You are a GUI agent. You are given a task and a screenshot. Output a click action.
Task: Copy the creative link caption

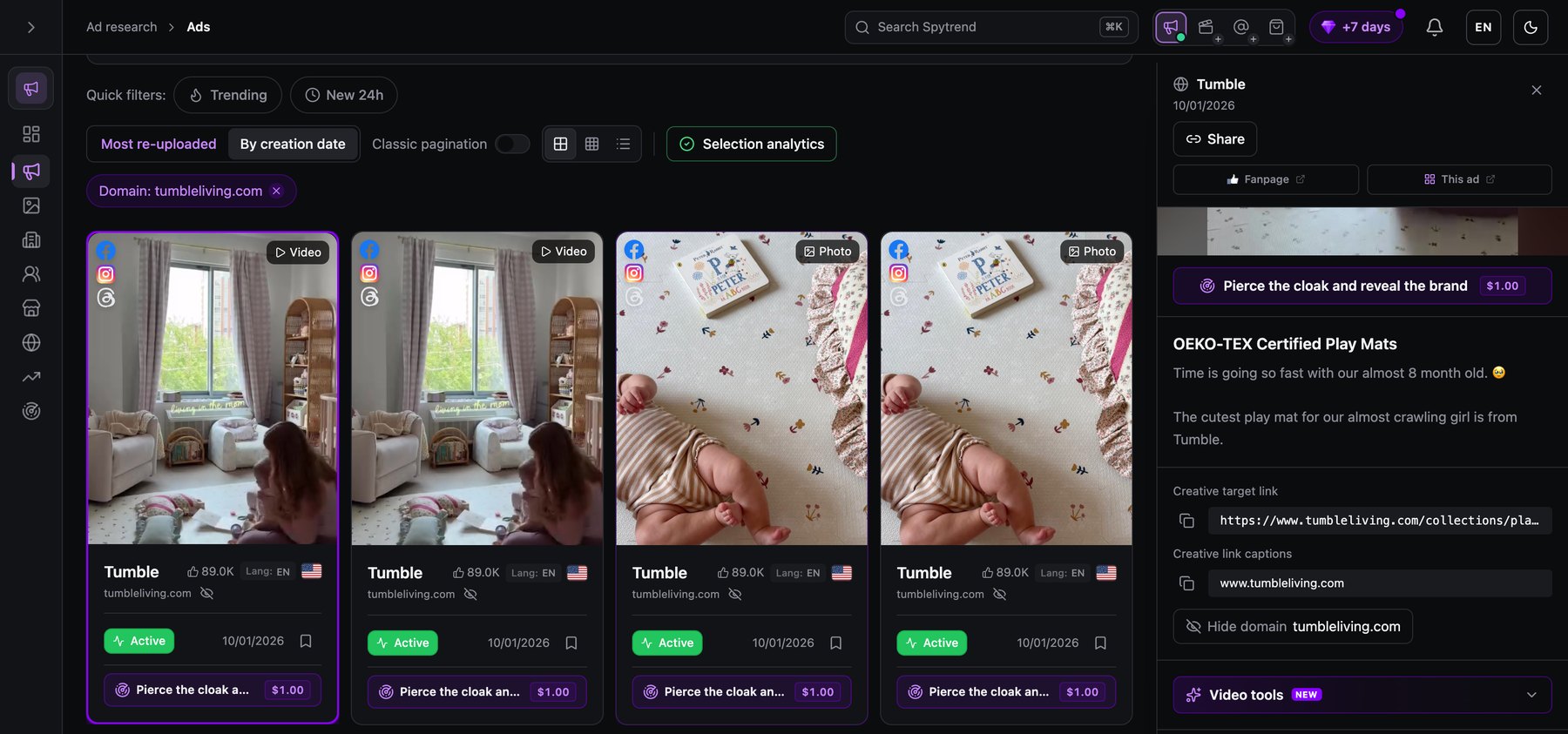tap(1186, 583)
